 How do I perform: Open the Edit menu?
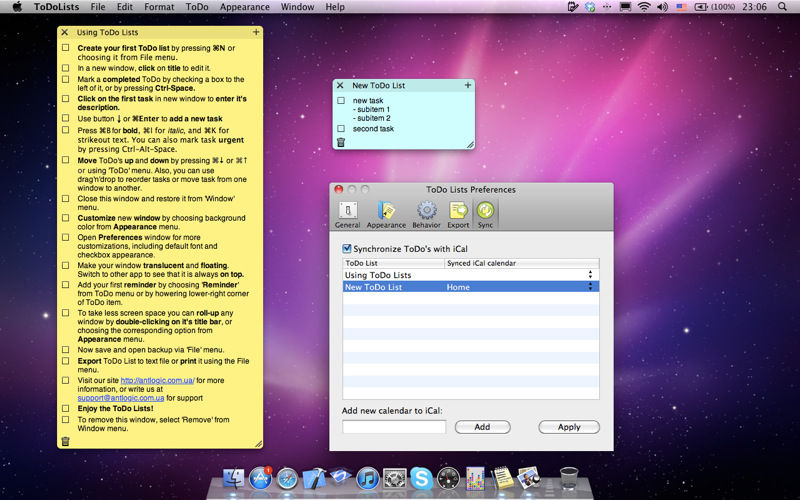click(124, 7)
